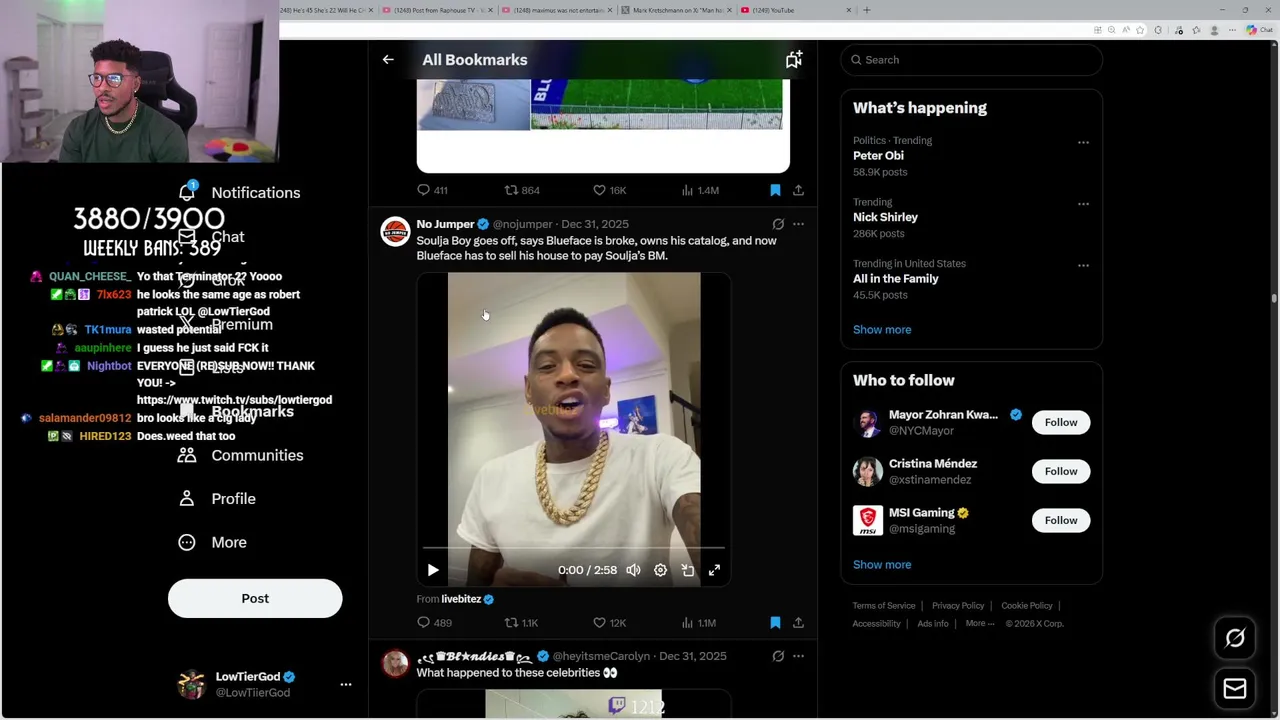Click the browser page scrollbar thumb

point(1274,297)
